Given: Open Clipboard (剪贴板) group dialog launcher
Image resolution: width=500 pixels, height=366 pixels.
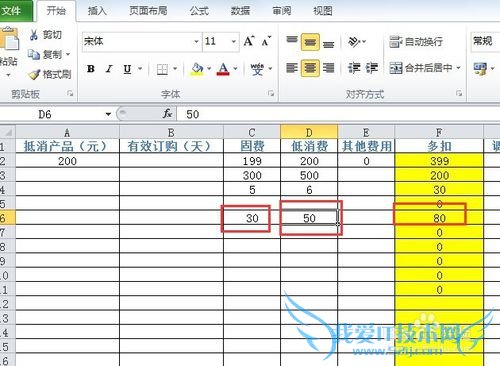Looking at the screenshot, I should (70, 94).
